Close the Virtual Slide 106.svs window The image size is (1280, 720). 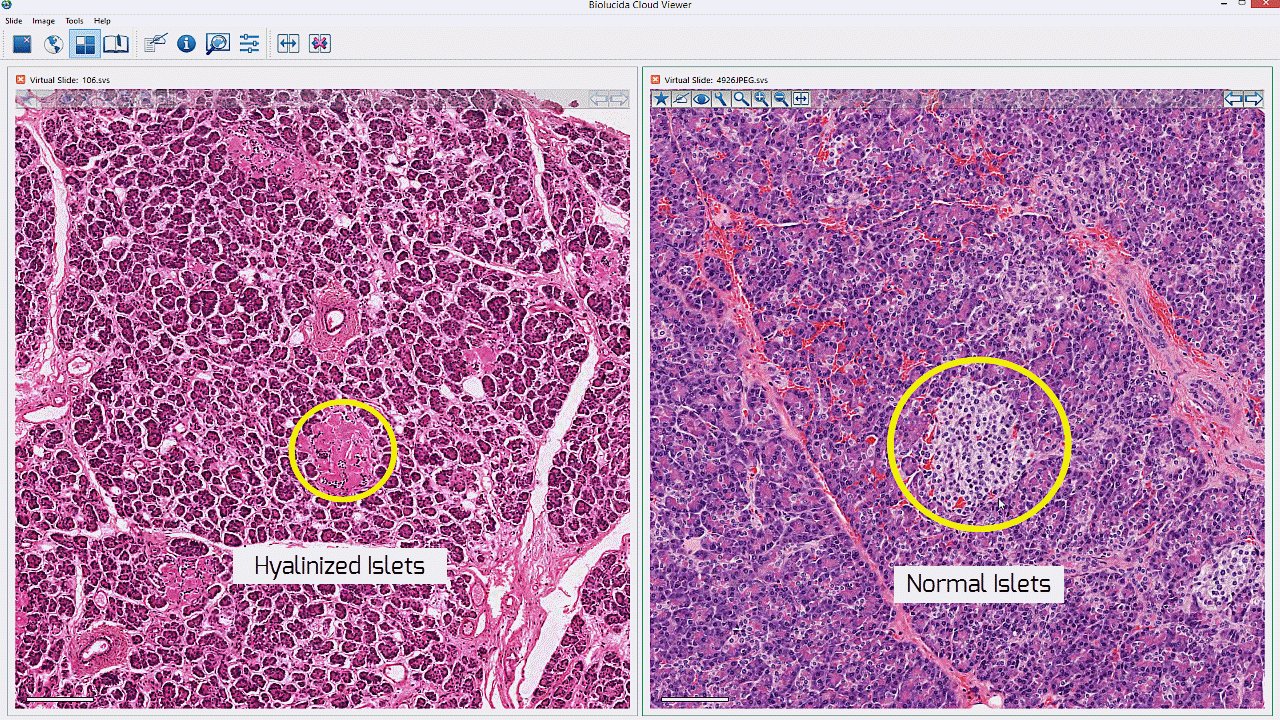point(20,79)
